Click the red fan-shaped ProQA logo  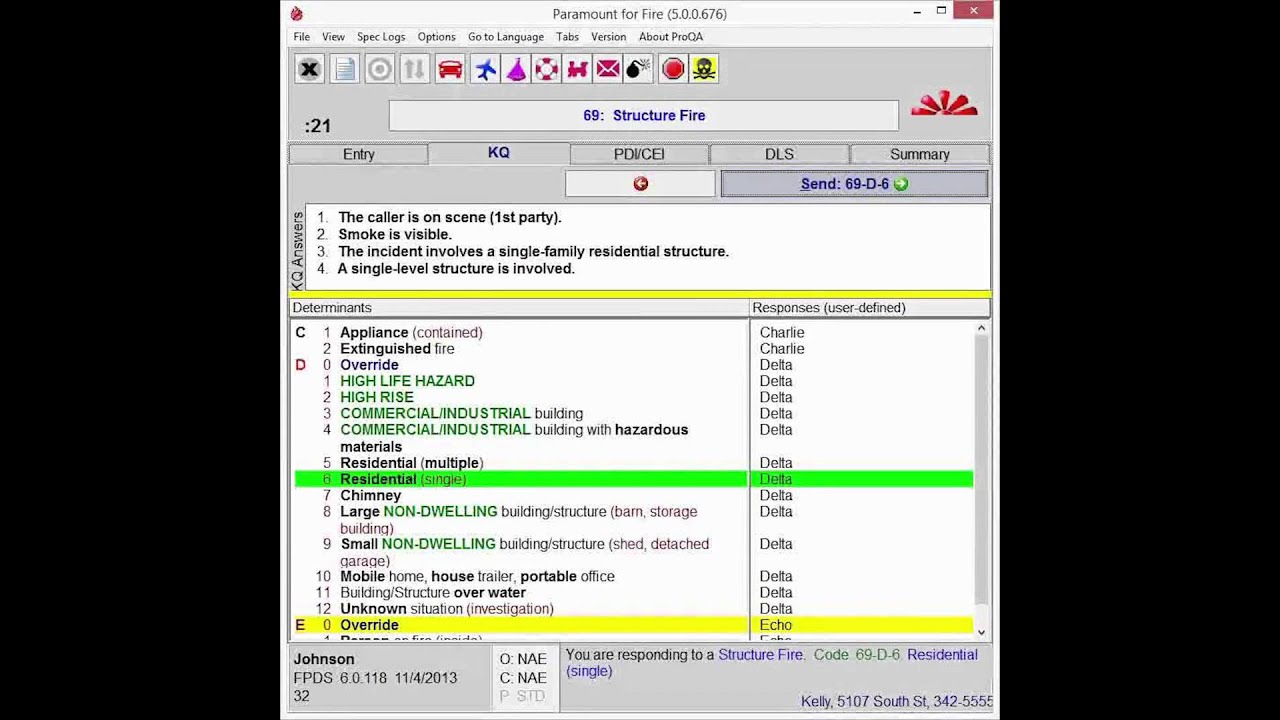coord(944,103)
